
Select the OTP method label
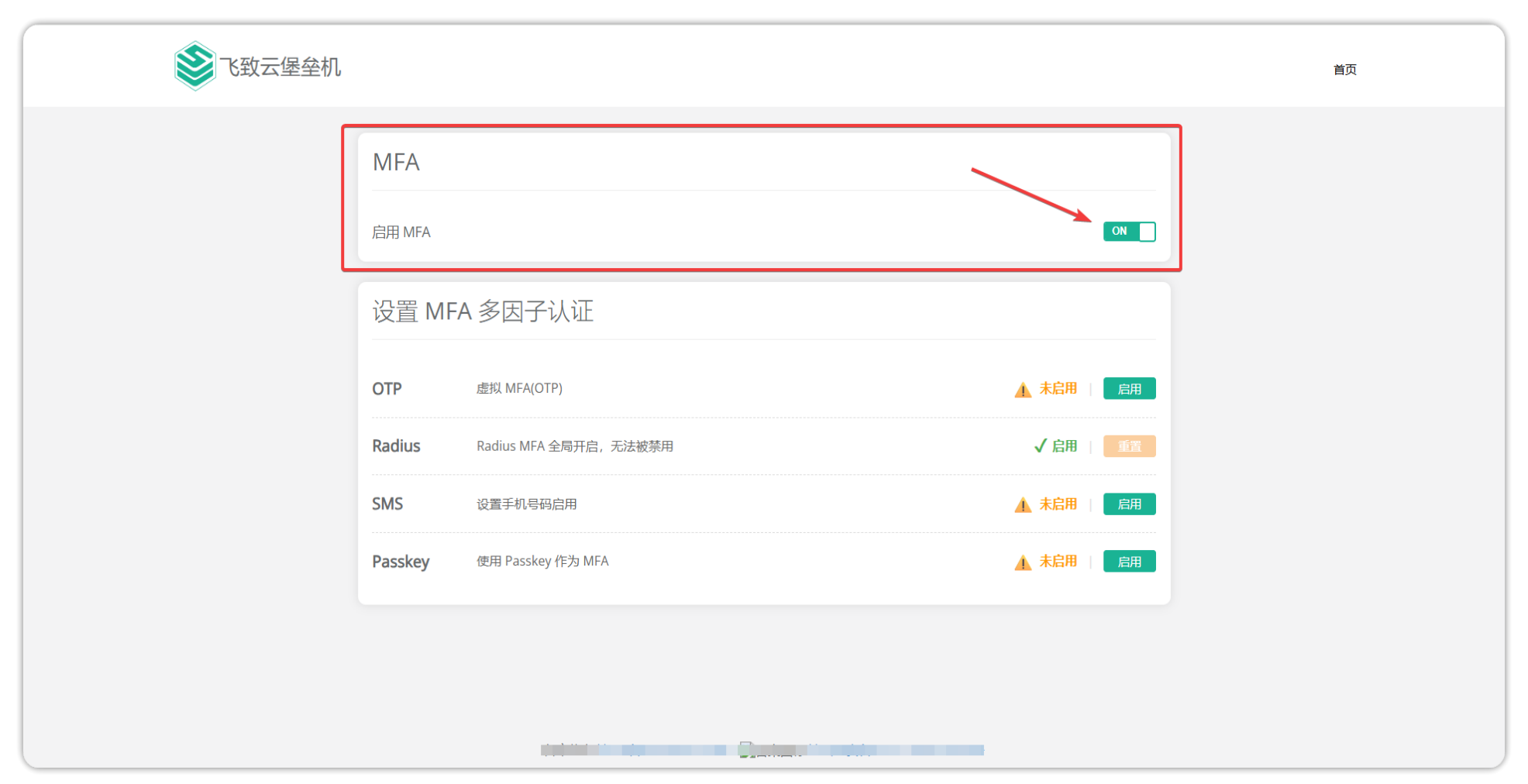387,389
